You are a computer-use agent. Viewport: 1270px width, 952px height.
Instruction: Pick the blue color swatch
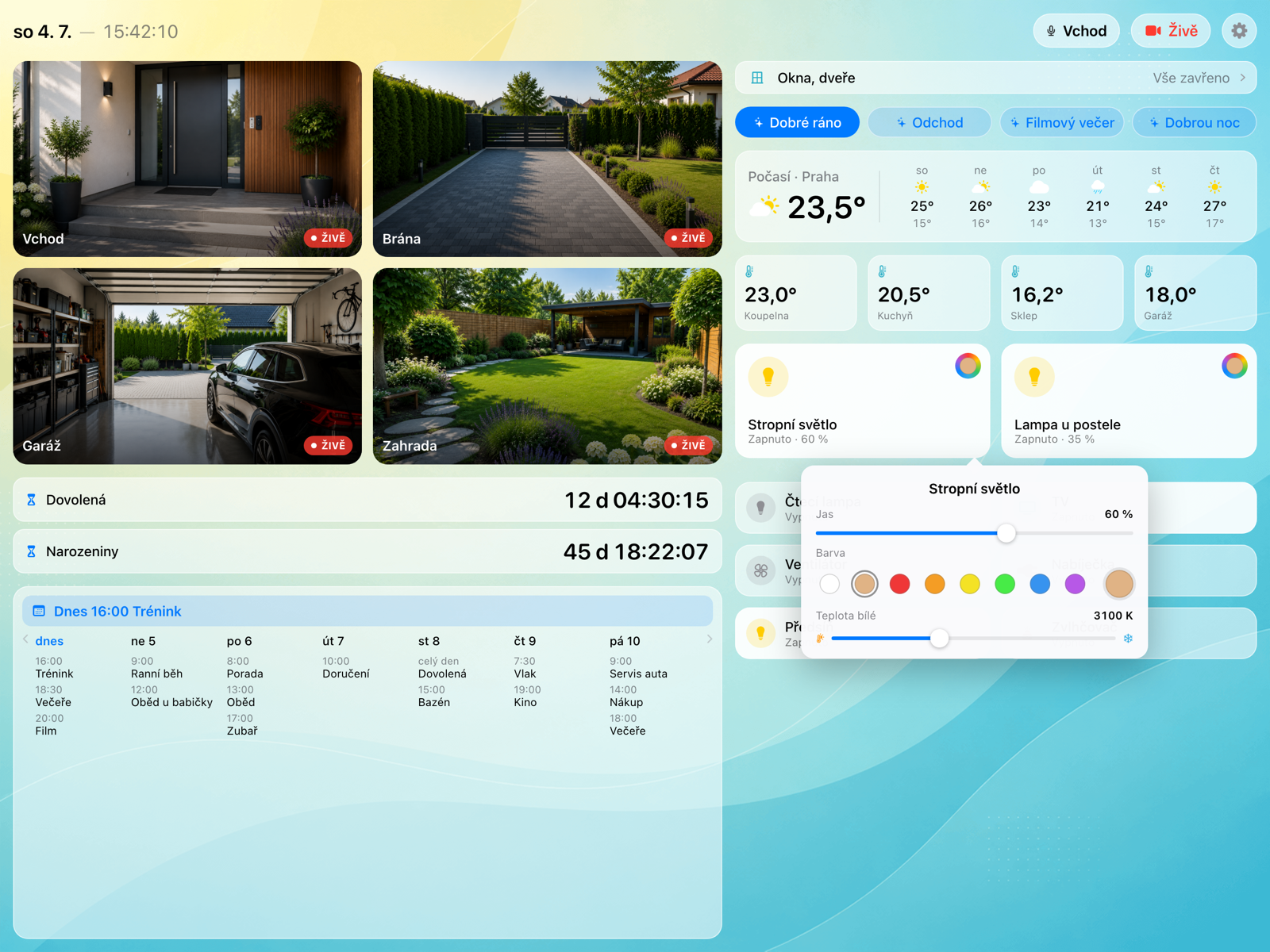(1040, 584)
